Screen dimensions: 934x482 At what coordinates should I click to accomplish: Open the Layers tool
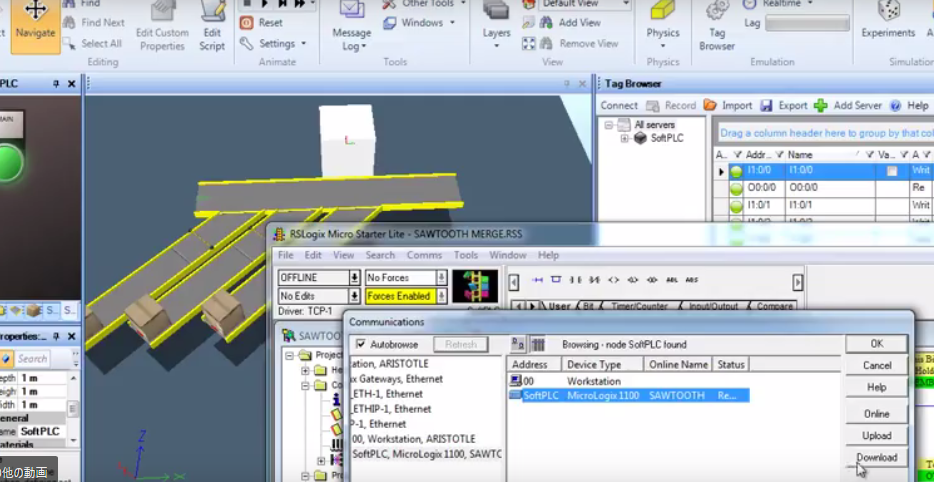tap(496, 27)
